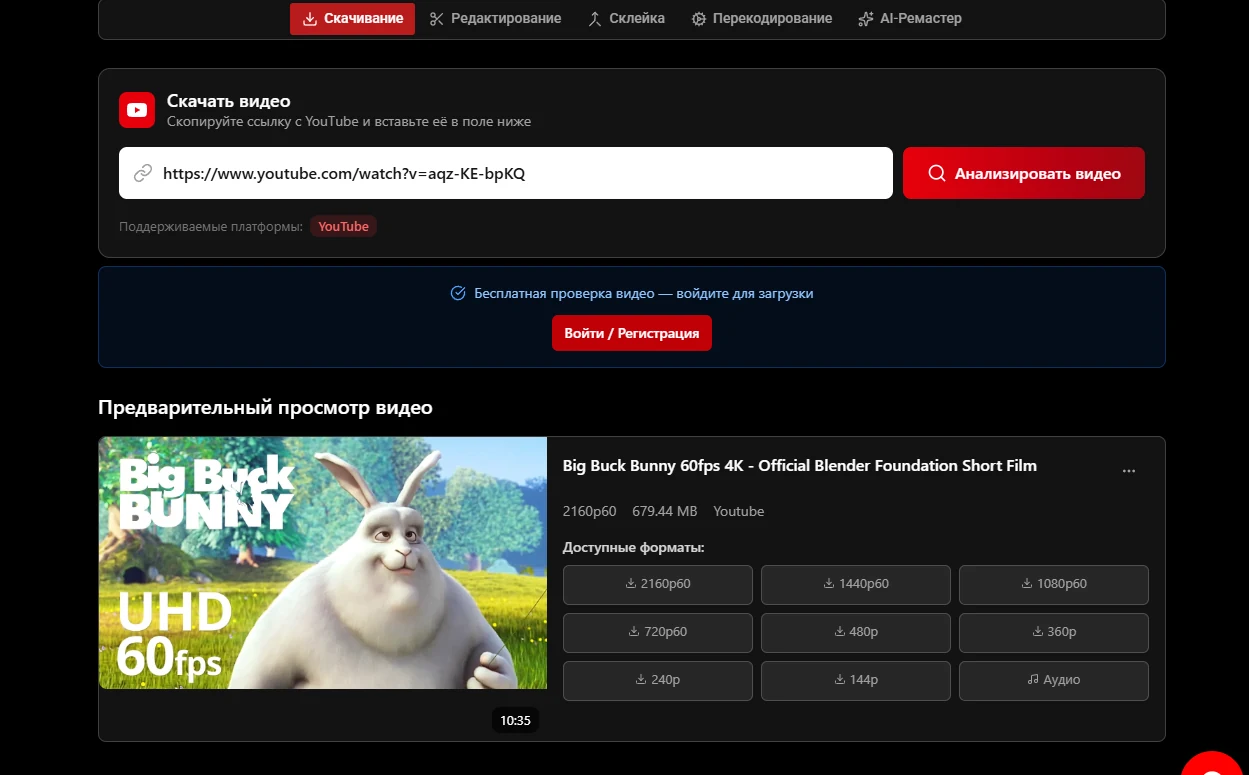
Task: Click the Big Buck Bunny video thumbnail
Action: pos(323,563)
